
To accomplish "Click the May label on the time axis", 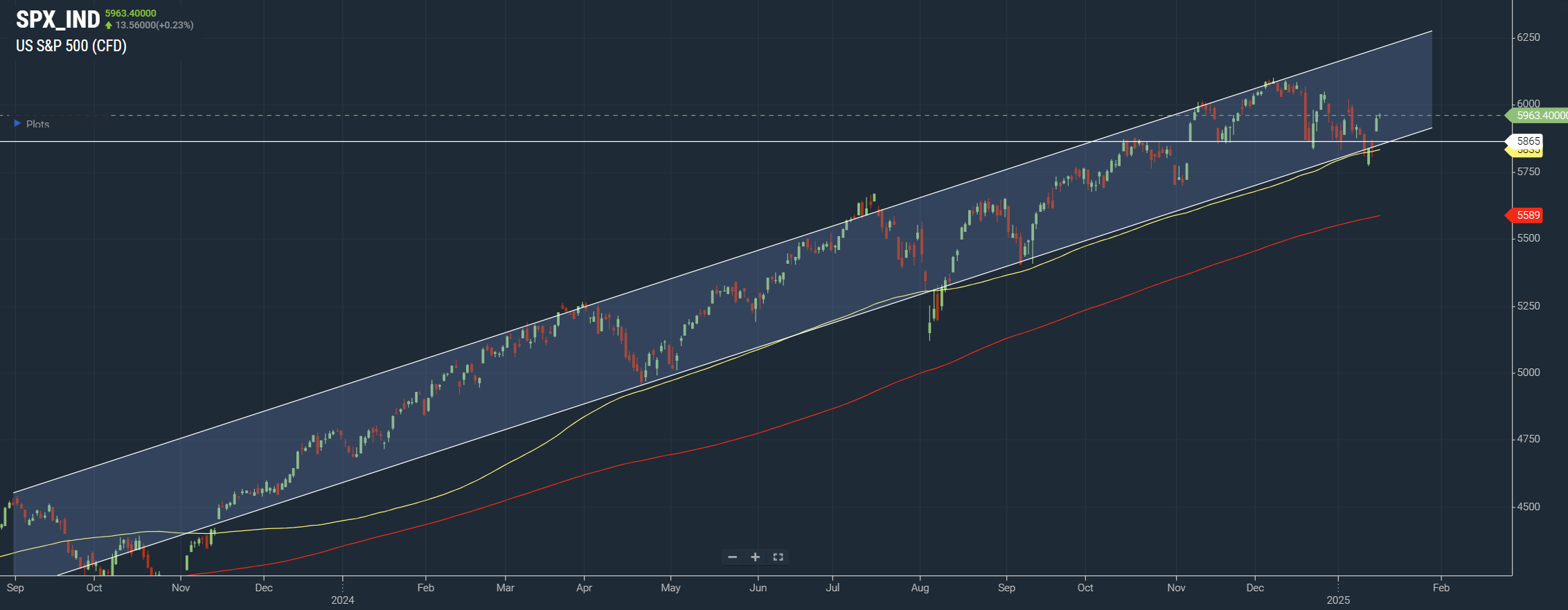I will pos(670,588).
